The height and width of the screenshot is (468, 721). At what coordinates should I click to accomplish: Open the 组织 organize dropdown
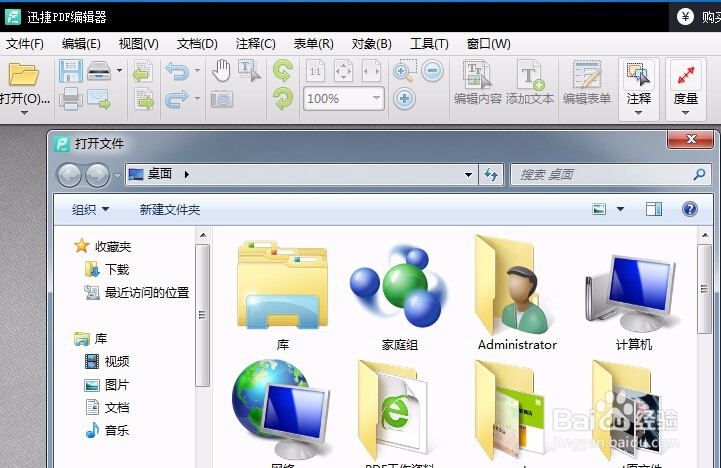coord(90,210)
